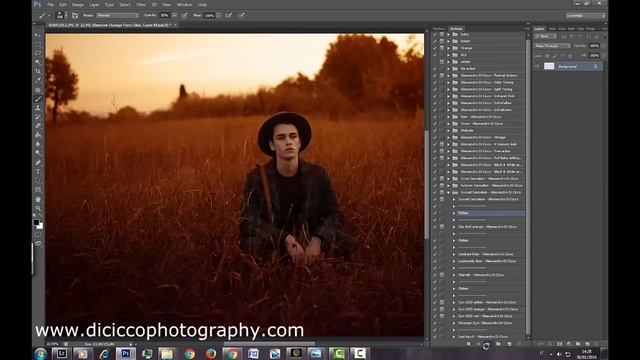Open the Essentials workspace dropdown

(x=585, y=16)
